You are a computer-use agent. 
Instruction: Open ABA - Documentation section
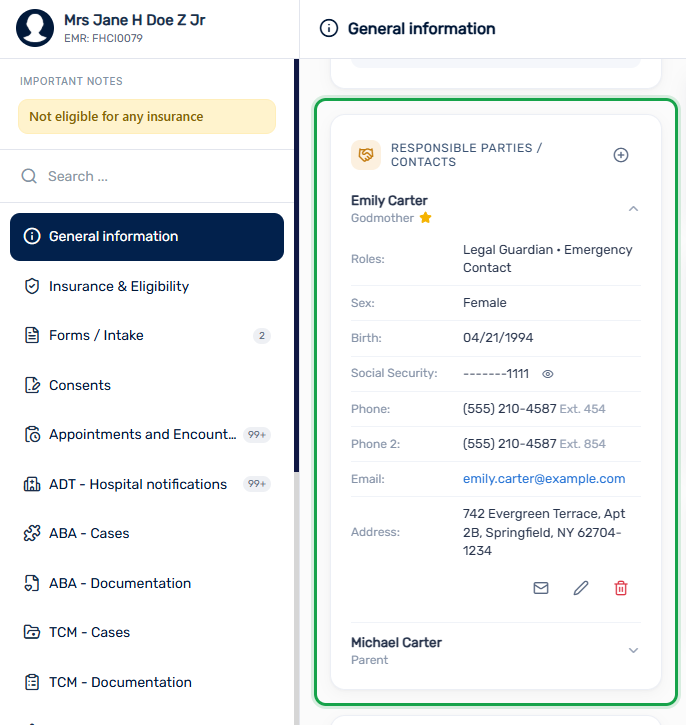pos(147,583)
